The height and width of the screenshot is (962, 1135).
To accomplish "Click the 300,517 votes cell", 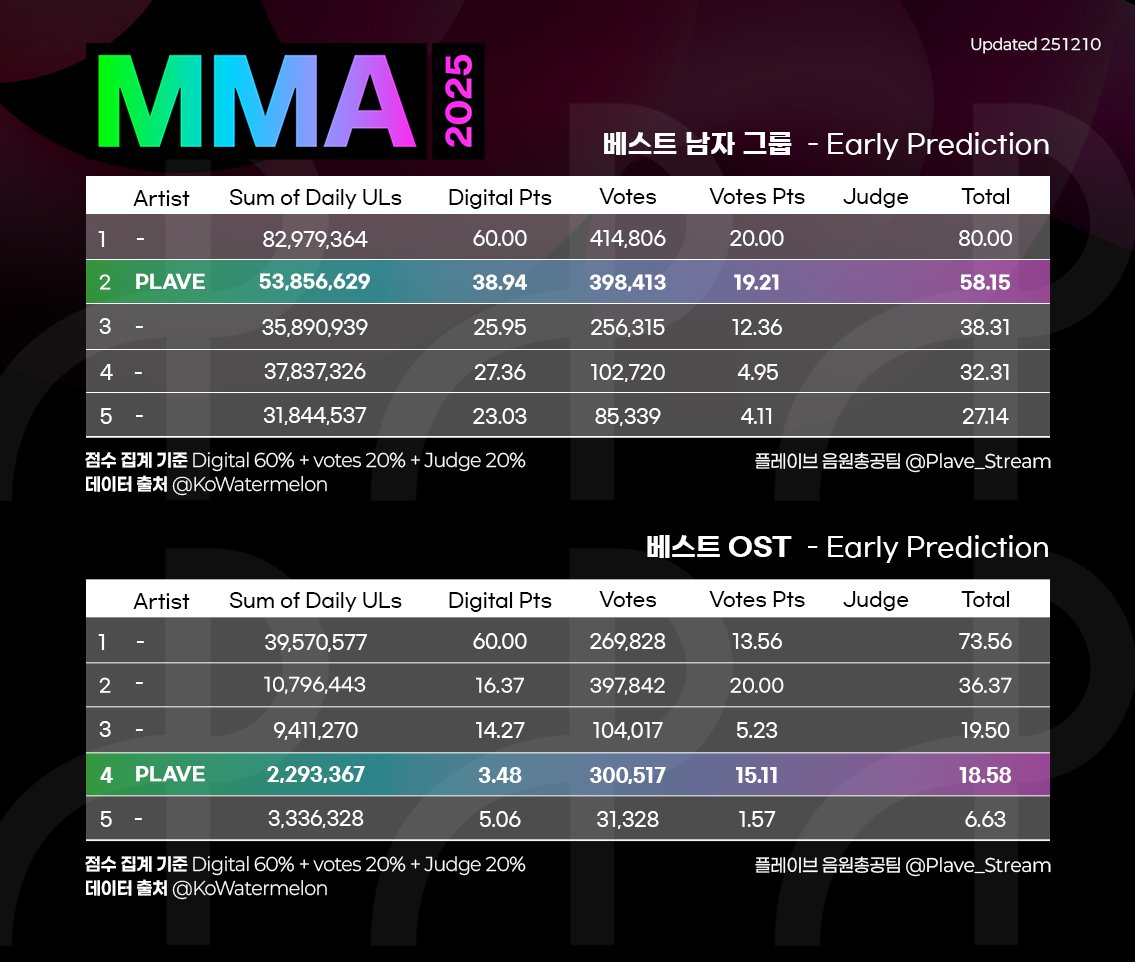I will click(x=628, y=775).
